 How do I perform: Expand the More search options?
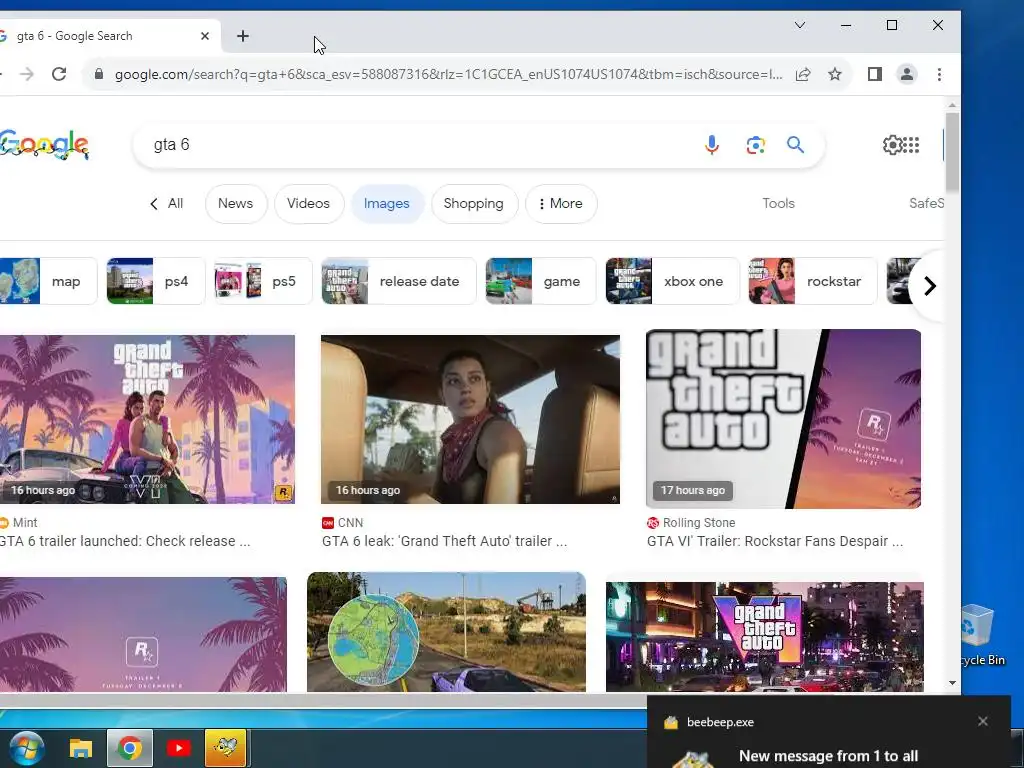pyautogui.click(x=561, y=203)
